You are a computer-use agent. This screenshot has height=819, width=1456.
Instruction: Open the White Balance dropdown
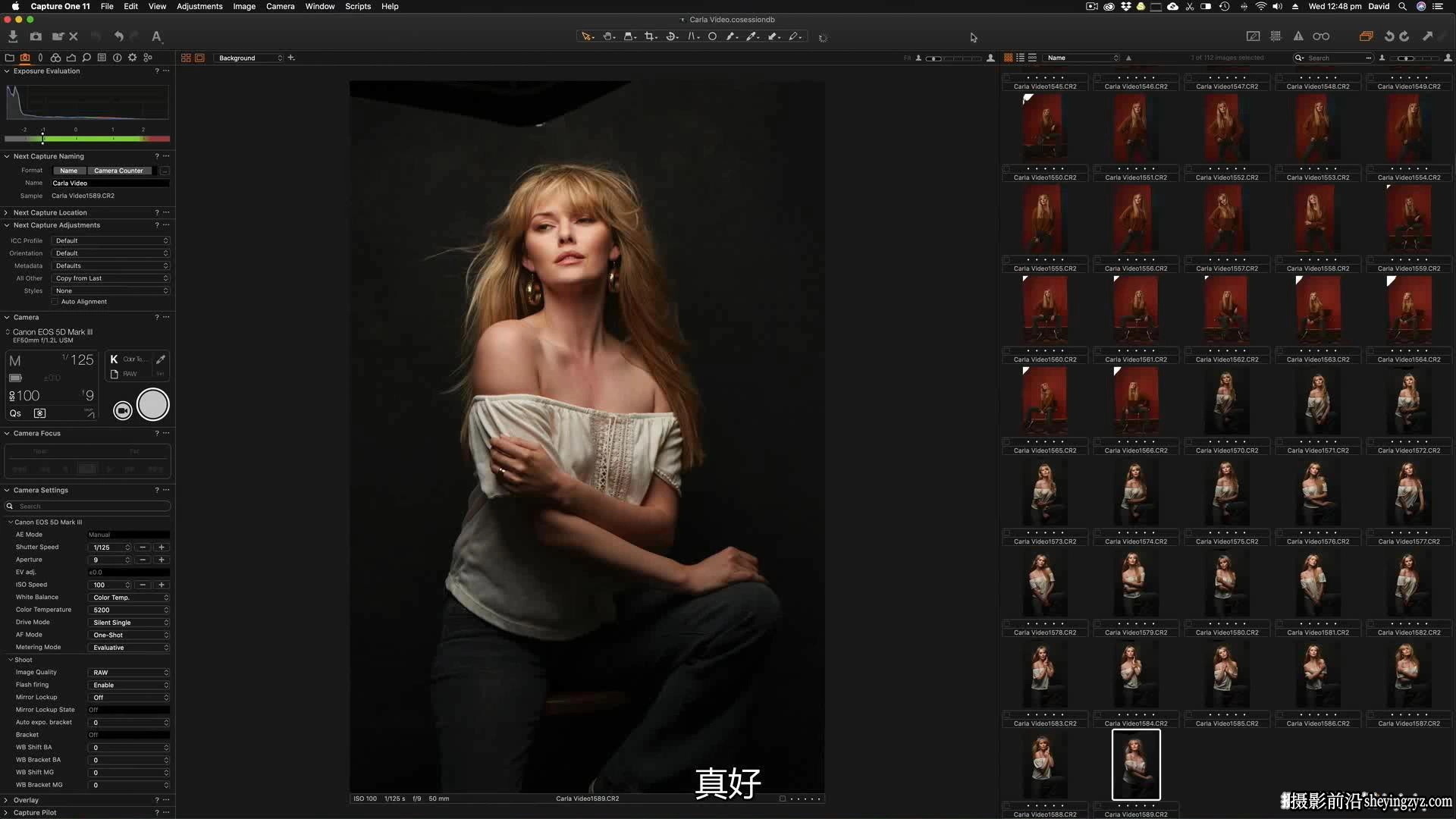[129, 598]
